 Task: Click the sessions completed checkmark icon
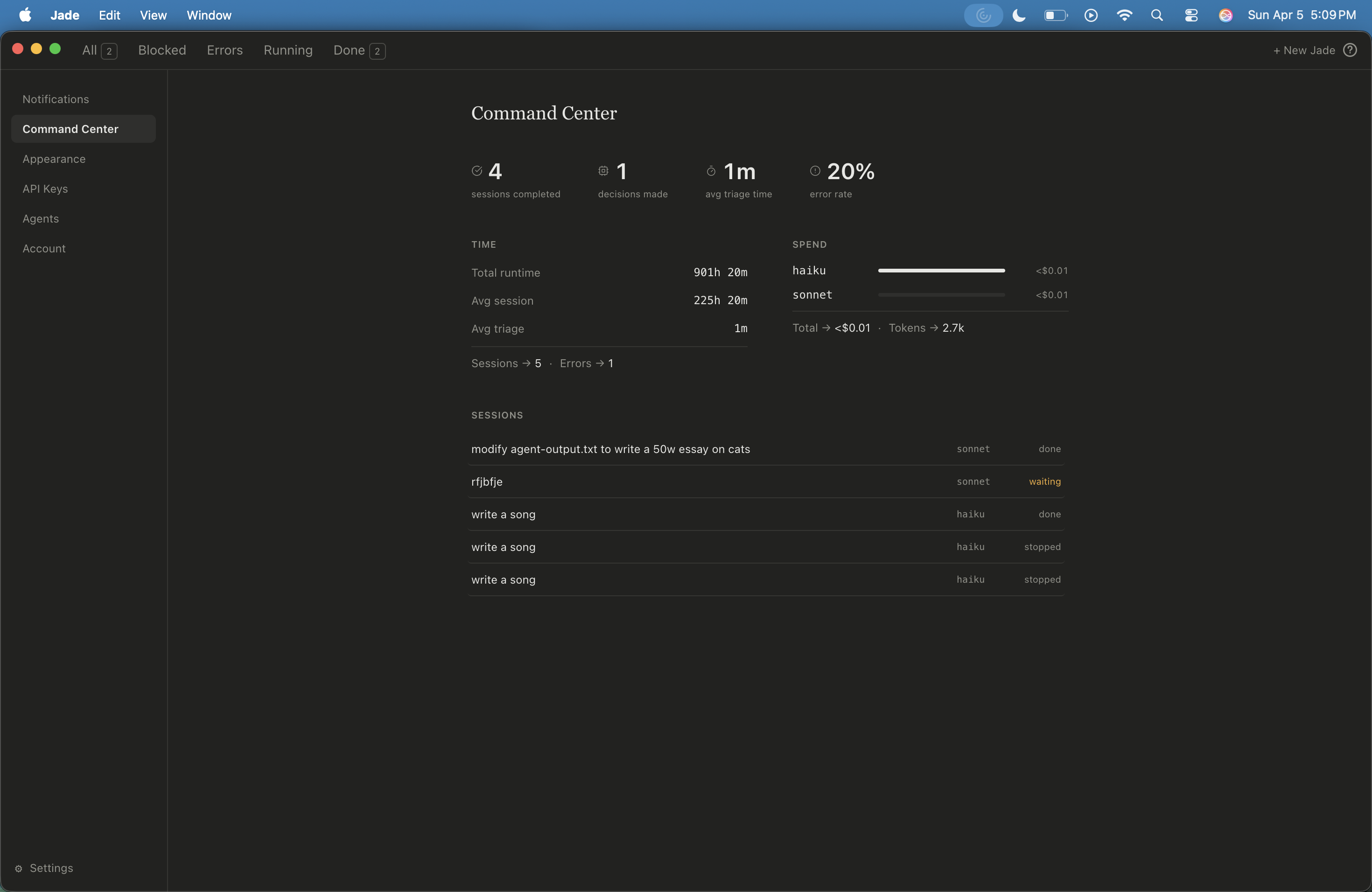477,171
